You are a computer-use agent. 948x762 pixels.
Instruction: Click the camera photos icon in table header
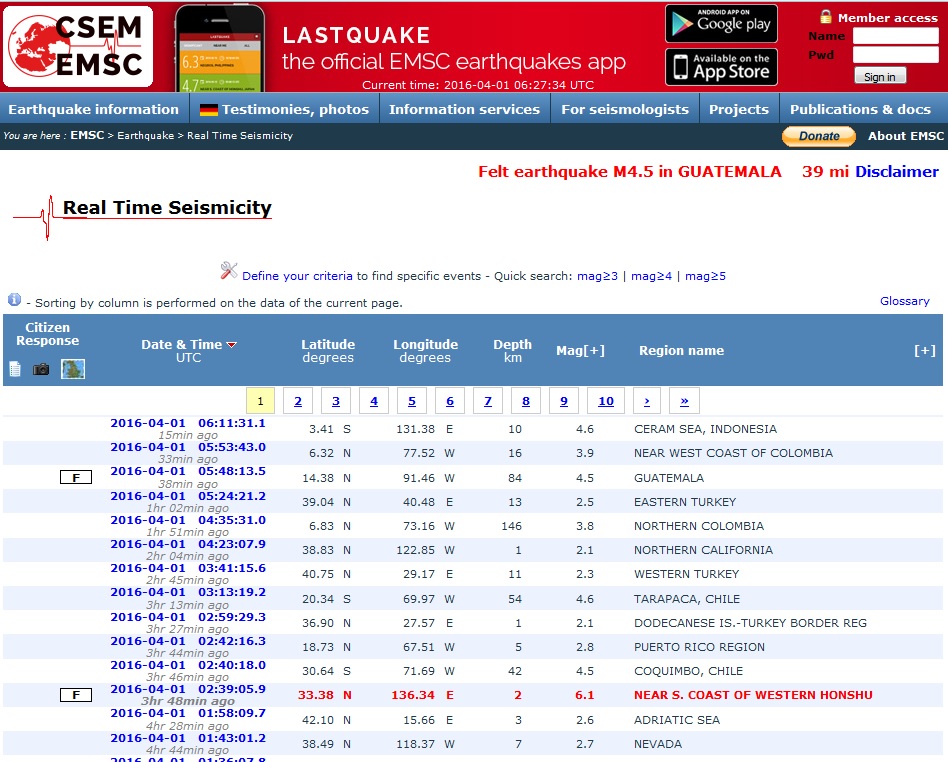[x=41, y=369]
